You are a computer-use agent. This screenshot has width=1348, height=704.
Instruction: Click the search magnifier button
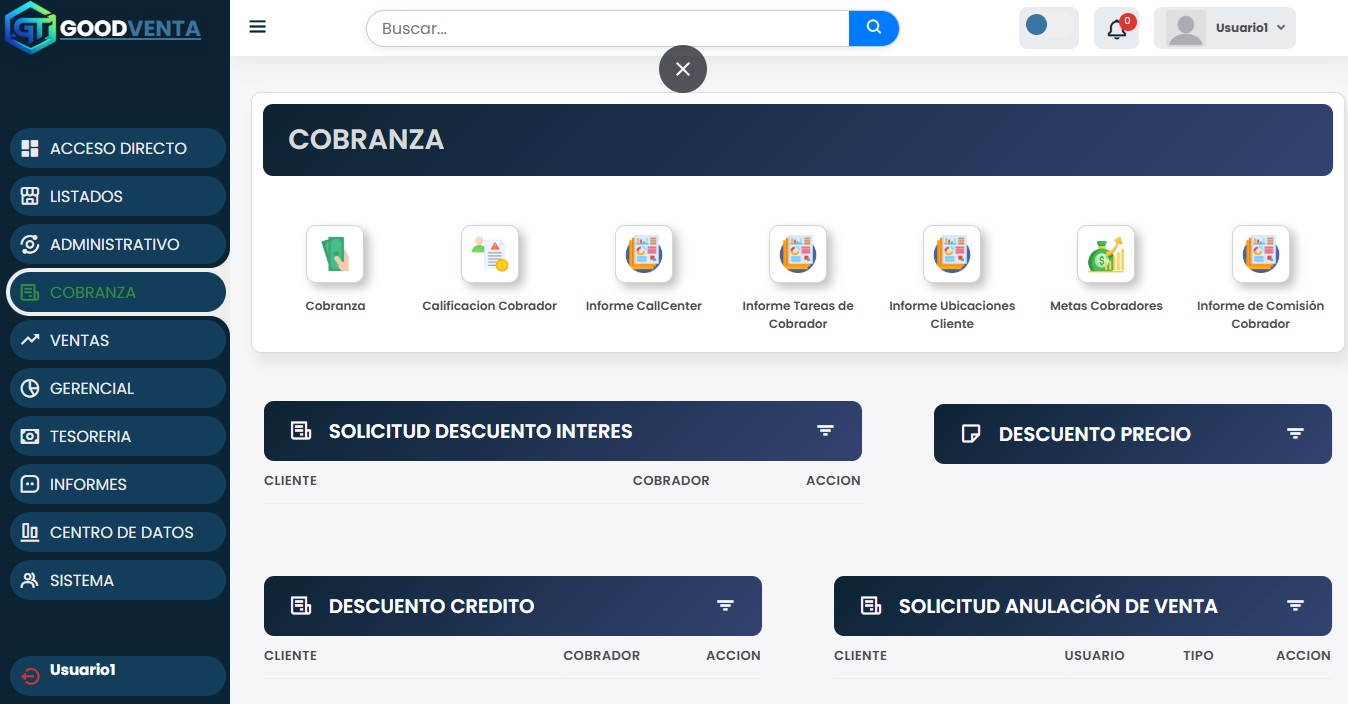pyautogui.click(x=874, y=28)
